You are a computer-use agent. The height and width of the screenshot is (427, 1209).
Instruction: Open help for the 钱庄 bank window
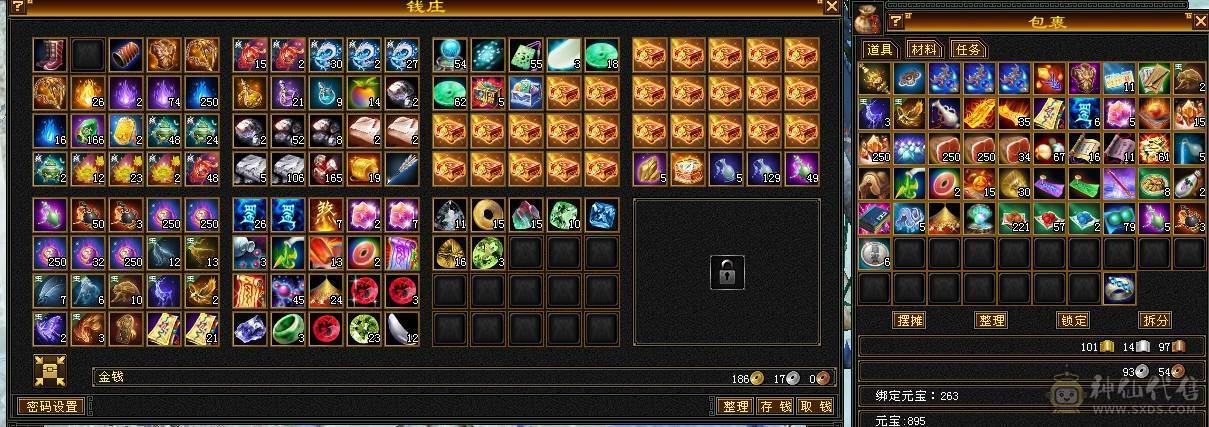(x=17, y=6)
